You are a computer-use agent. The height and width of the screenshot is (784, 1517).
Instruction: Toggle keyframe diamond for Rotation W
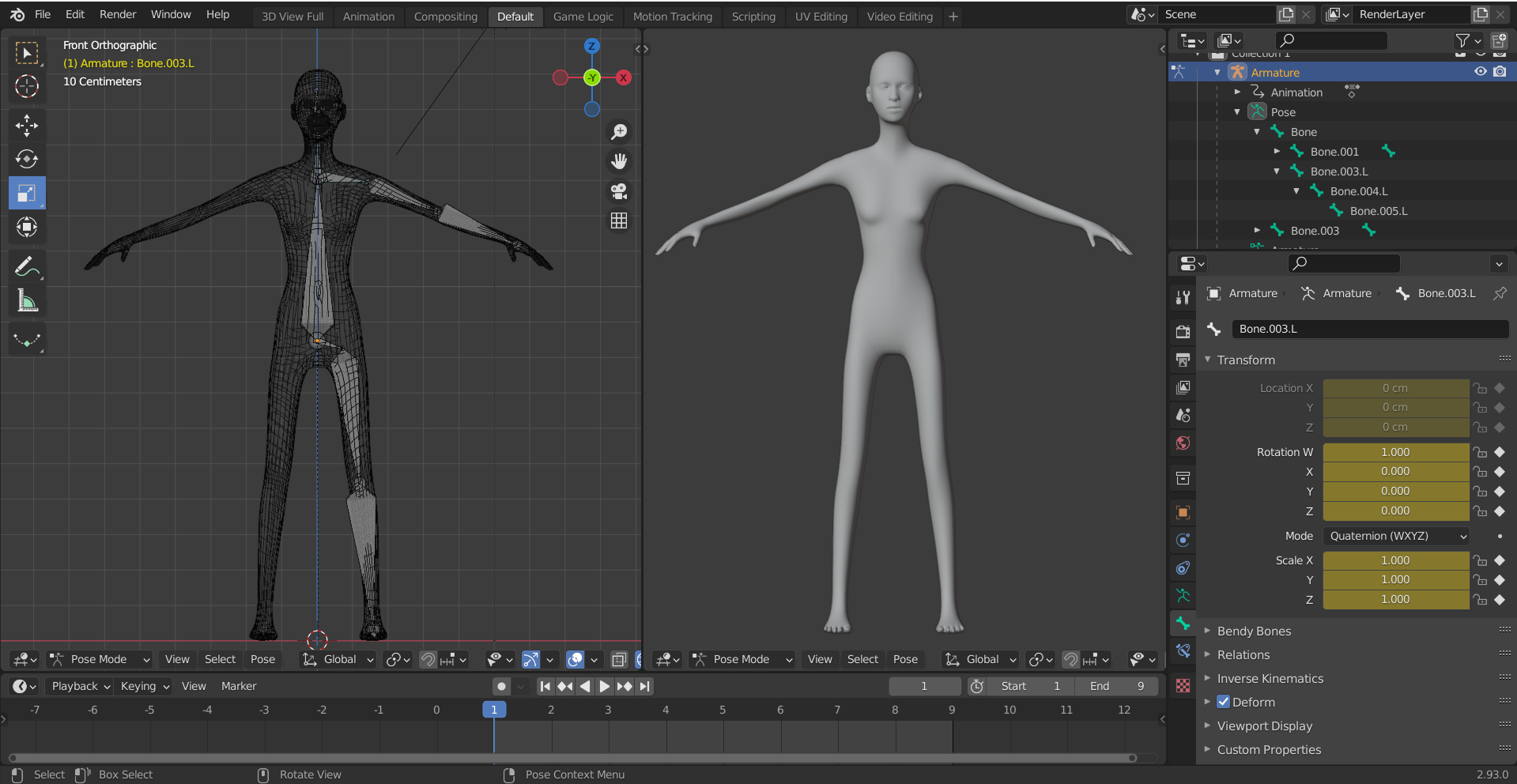(1500, 452)
